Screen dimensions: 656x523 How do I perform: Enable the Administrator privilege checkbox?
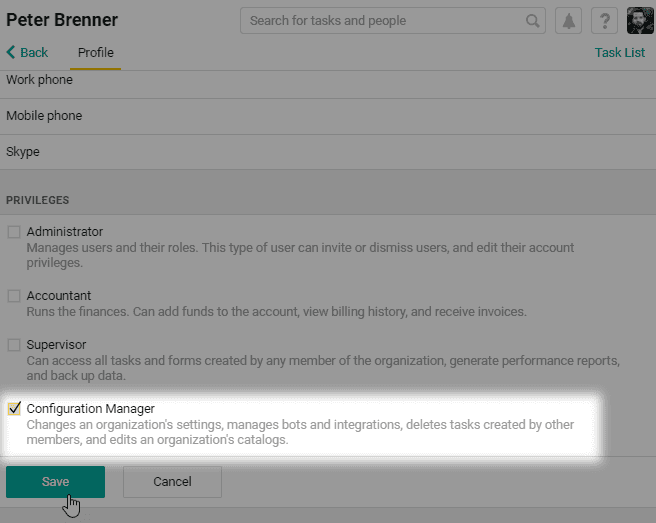point(14,232)
